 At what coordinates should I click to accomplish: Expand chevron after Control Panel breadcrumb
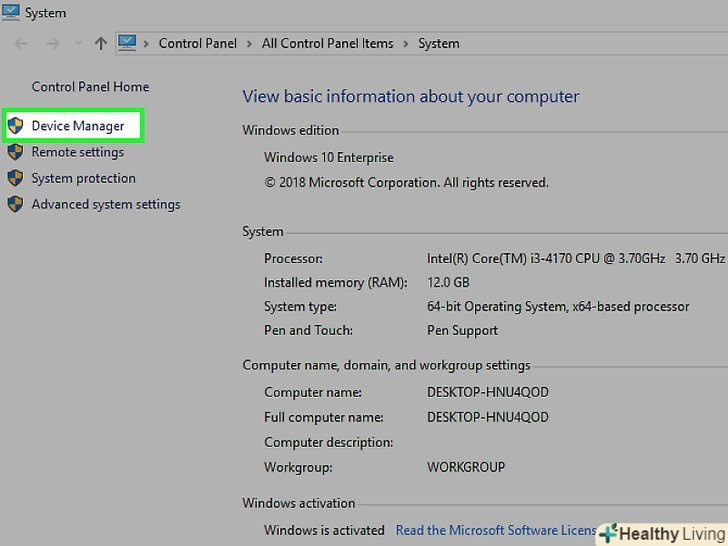tap(250, 44)
